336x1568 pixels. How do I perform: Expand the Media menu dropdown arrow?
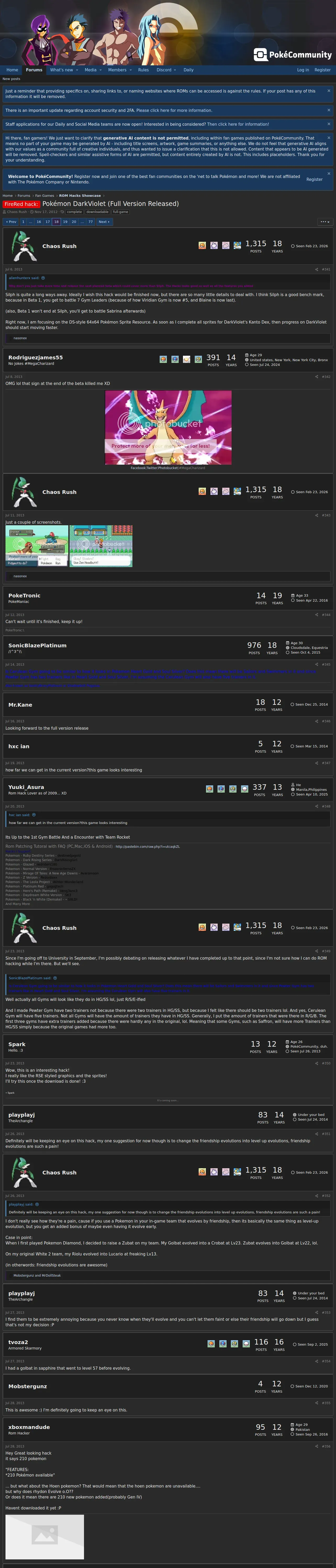tap(101, 70)
